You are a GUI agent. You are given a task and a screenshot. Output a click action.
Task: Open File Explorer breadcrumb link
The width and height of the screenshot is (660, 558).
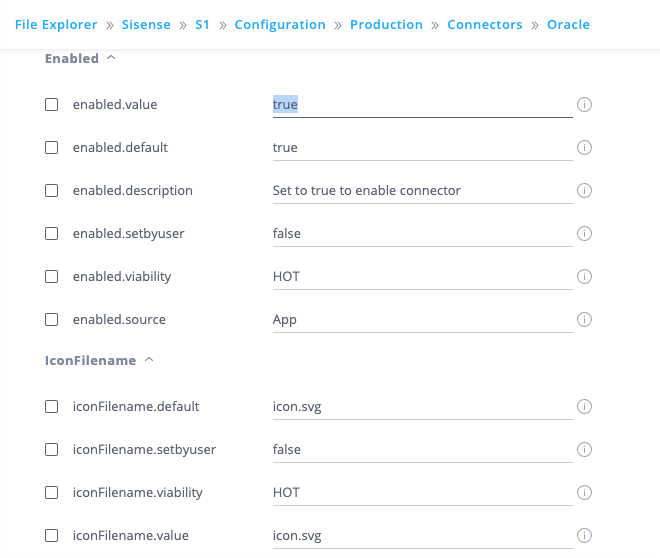coord(56,24)
